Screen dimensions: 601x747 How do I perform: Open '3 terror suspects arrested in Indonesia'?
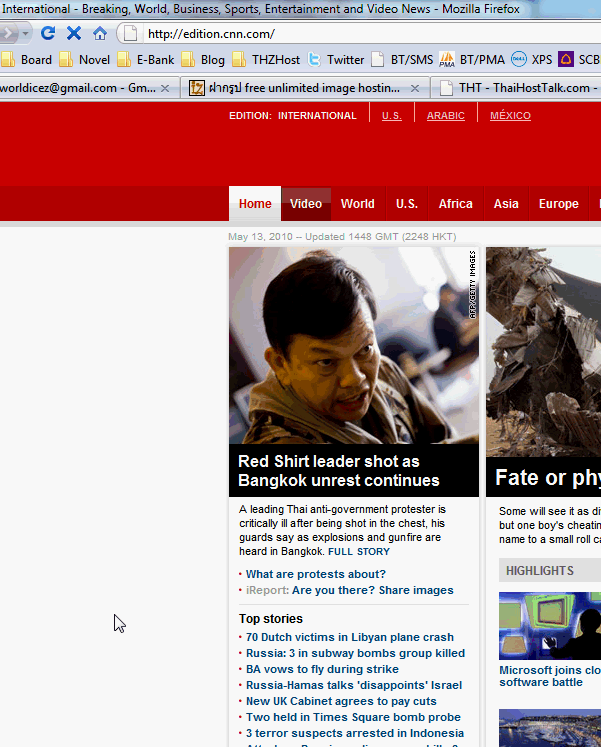click(355, 733)
